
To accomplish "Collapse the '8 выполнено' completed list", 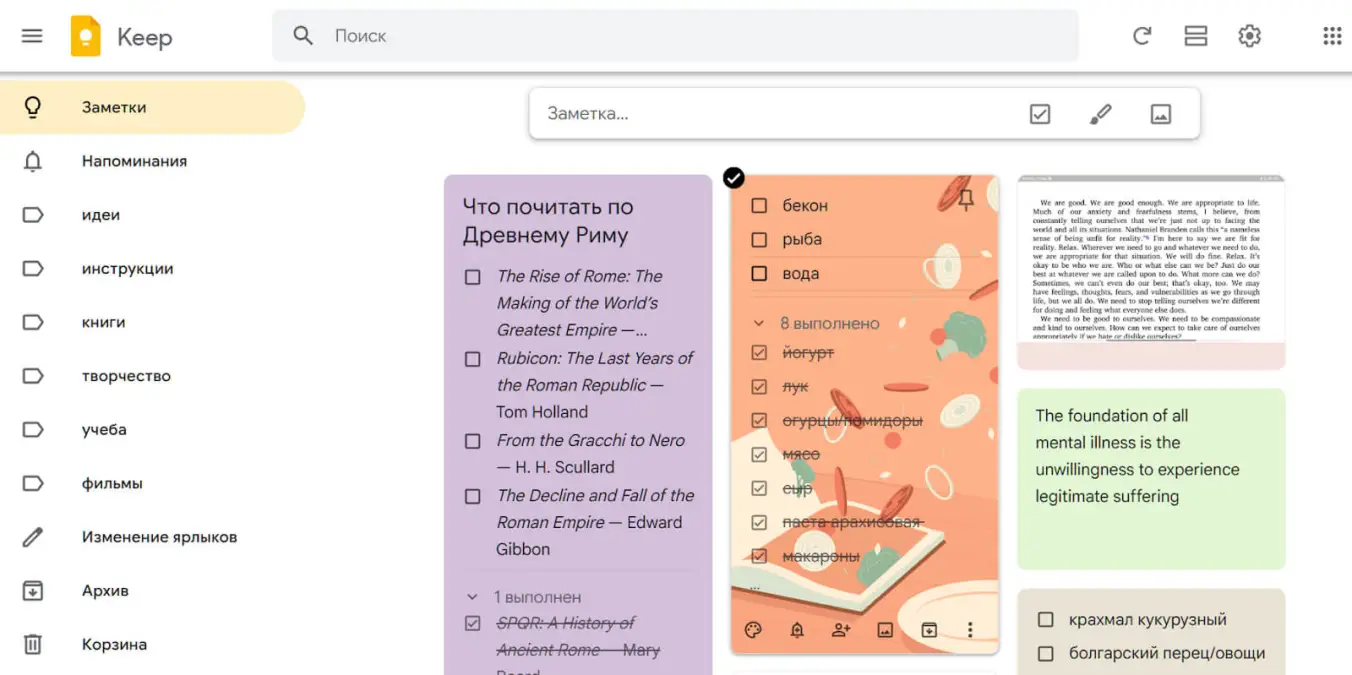I will [758, 324].
